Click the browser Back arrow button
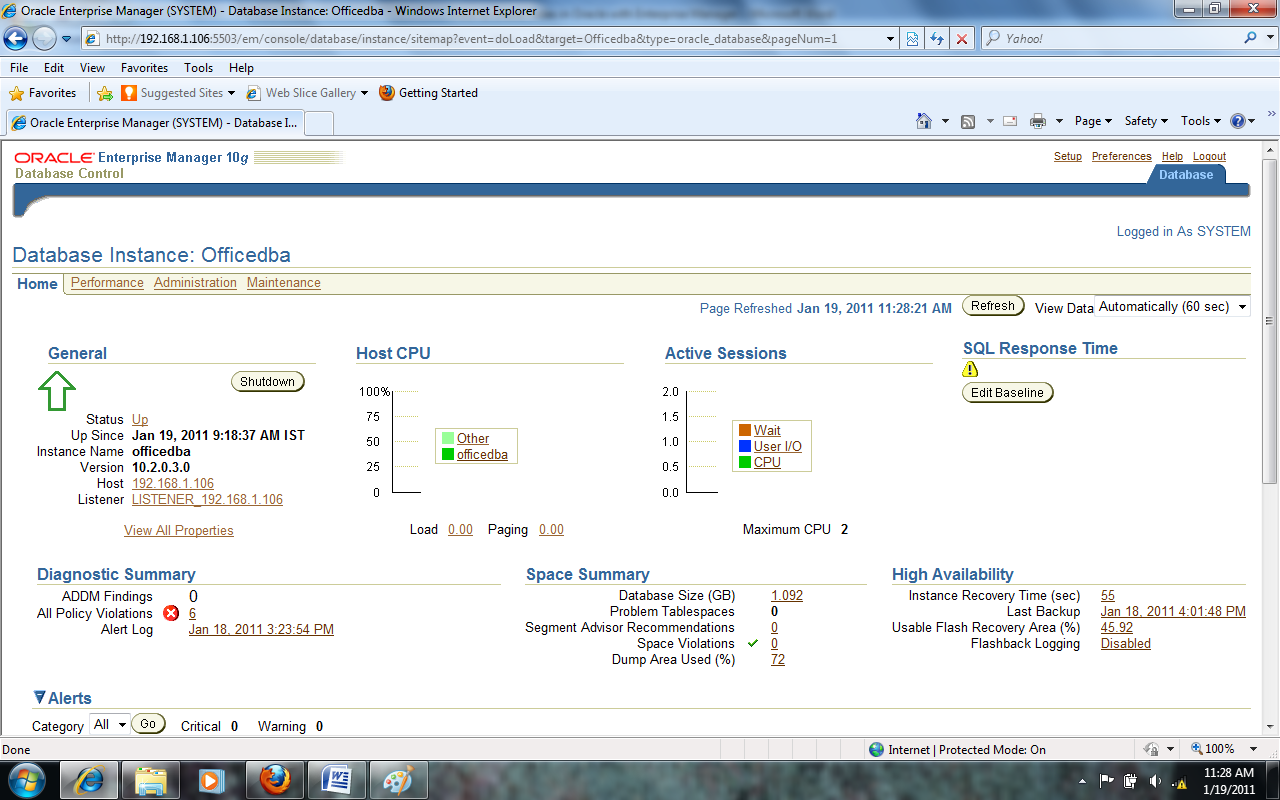1280x800 pixels. click(x=16, y=39)
